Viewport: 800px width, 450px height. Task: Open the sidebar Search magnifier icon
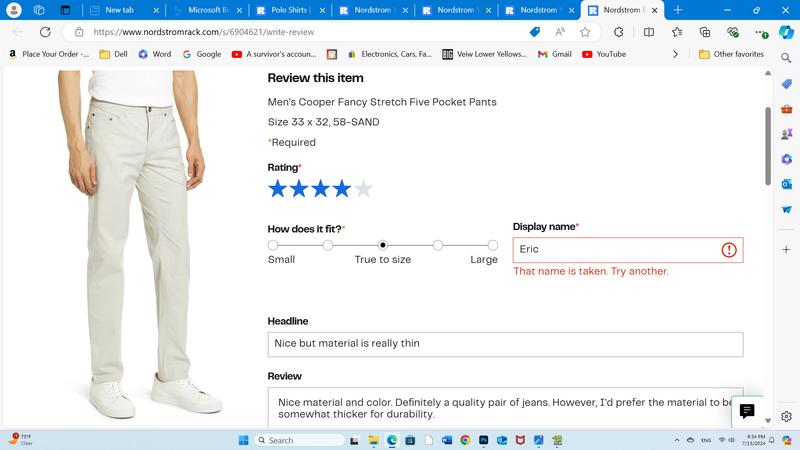point(786,58)
